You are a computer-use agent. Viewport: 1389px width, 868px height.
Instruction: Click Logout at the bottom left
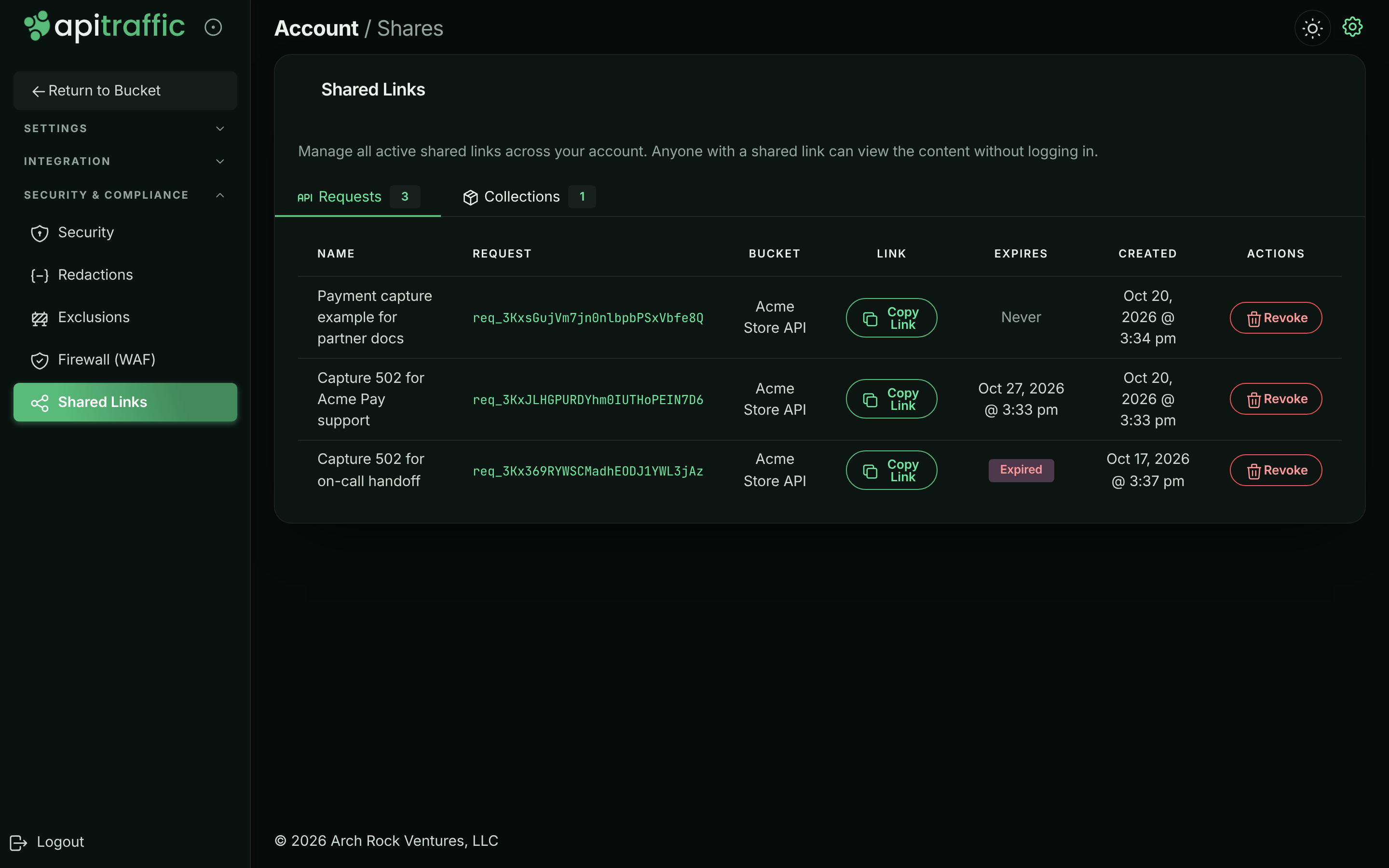tap(47, 842)
